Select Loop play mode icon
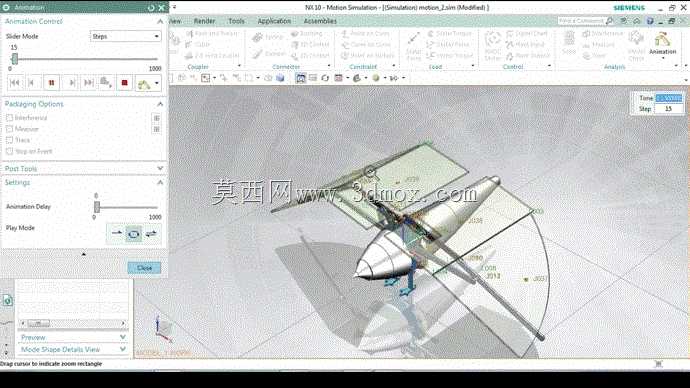690x388 pixels. point(133,233)
